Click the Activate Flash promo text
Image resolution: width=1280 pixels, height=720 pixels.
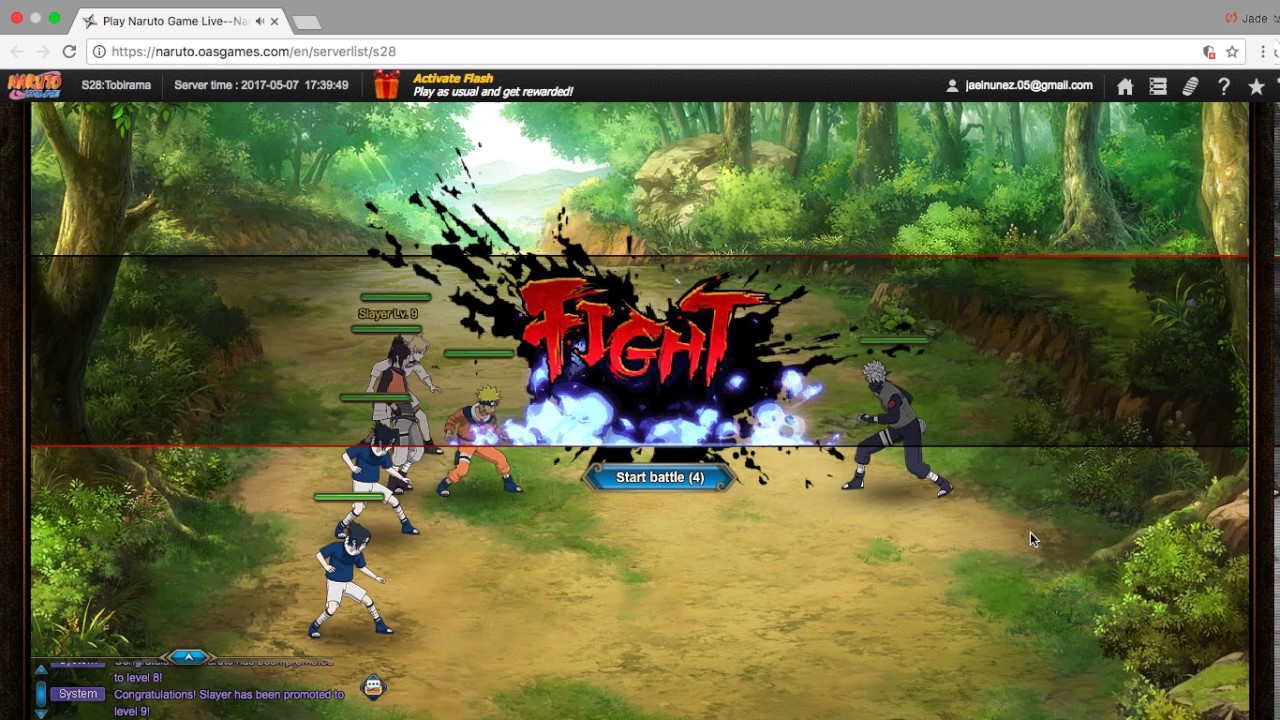click(493, 85)
